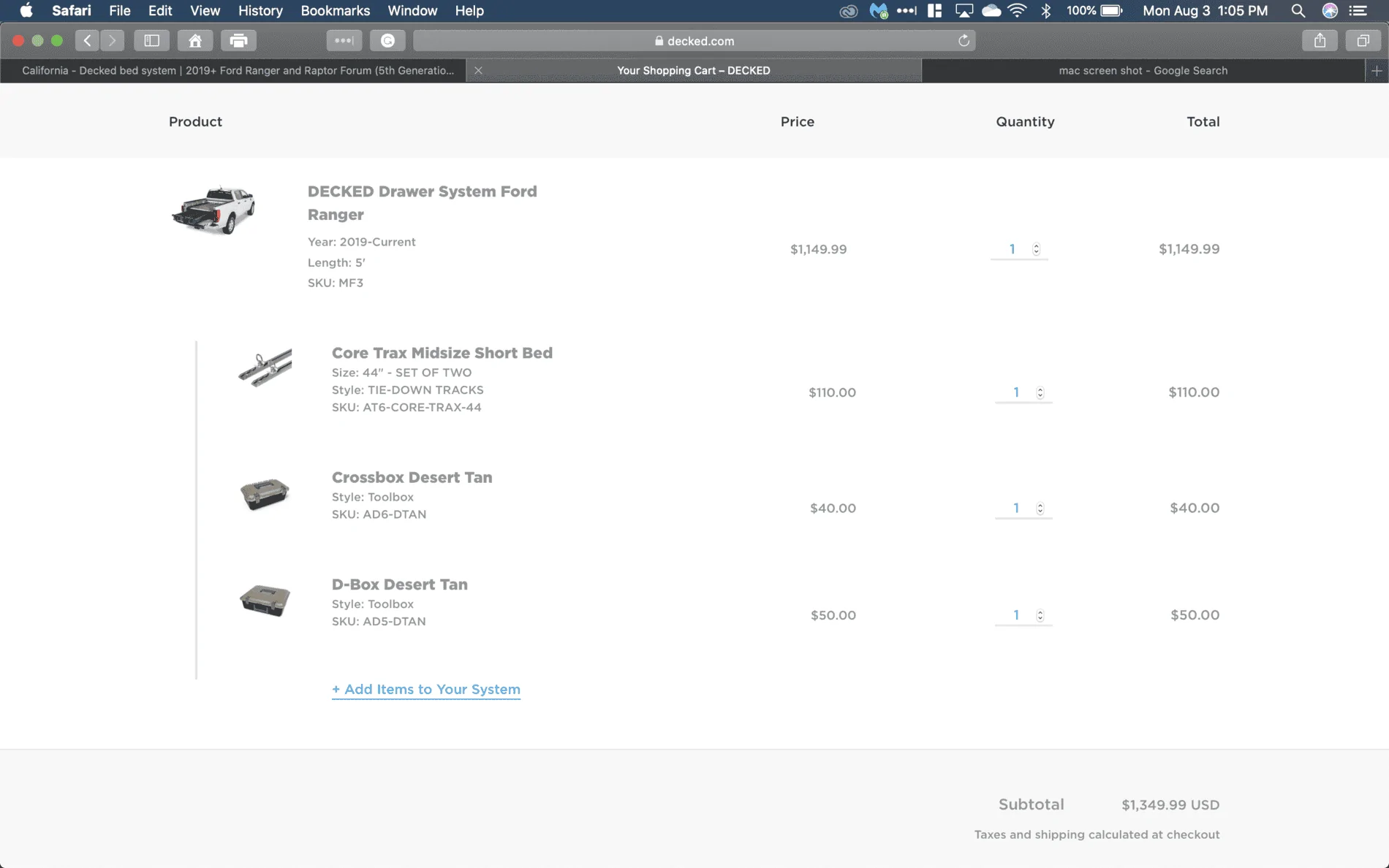Click the Total column header
This screenshot has height=868, width=1389.
[x=1203, y=122]
